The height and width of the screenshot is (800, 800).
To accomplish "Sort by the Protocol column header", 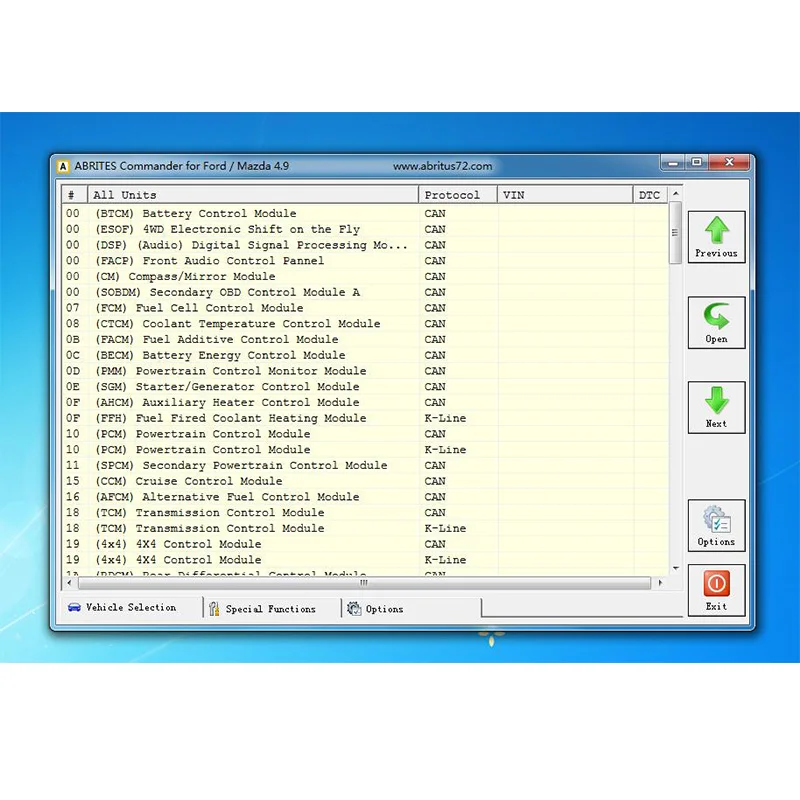I will point(458,195).
